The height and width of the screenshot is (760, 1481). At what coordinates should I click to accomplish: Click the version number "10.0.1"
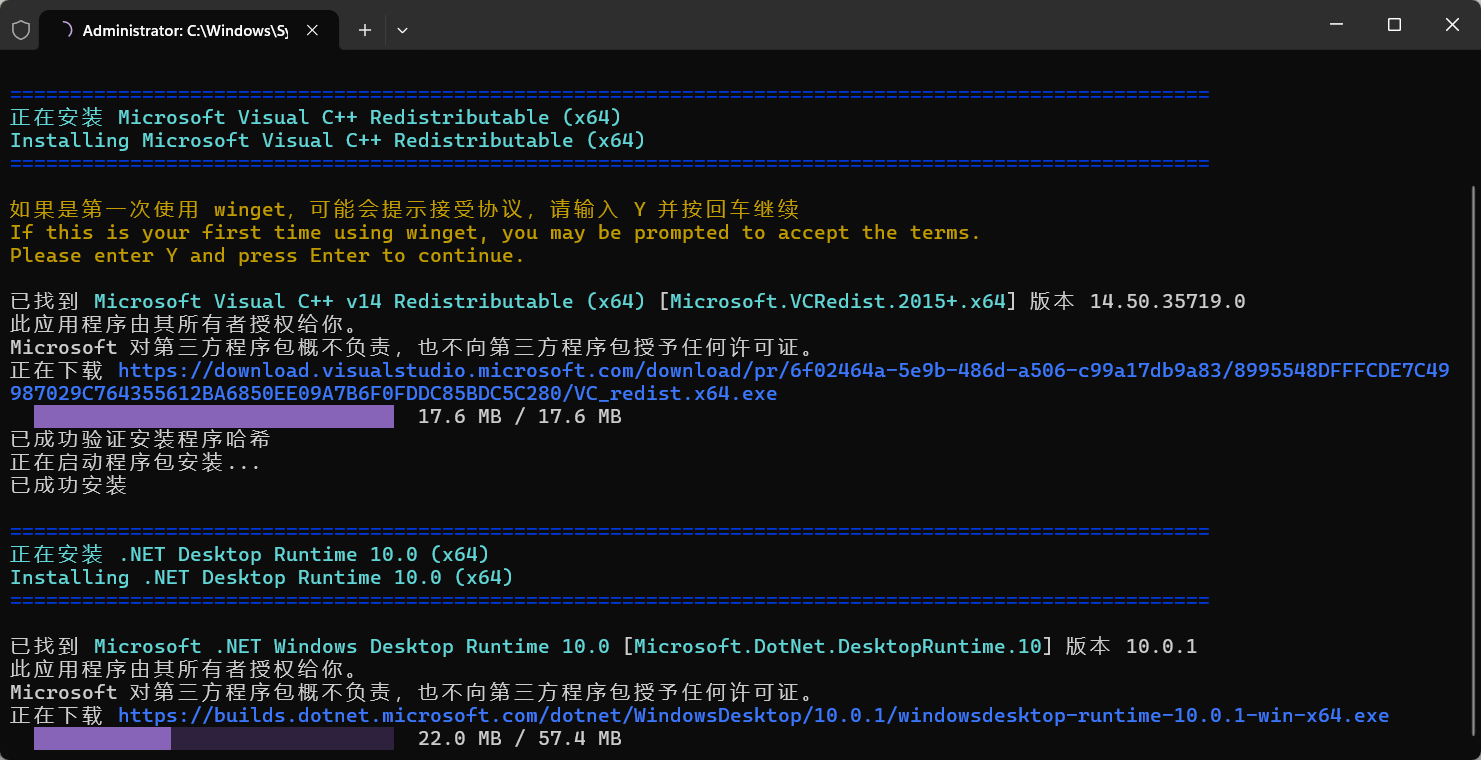(x=1162, y=647)
